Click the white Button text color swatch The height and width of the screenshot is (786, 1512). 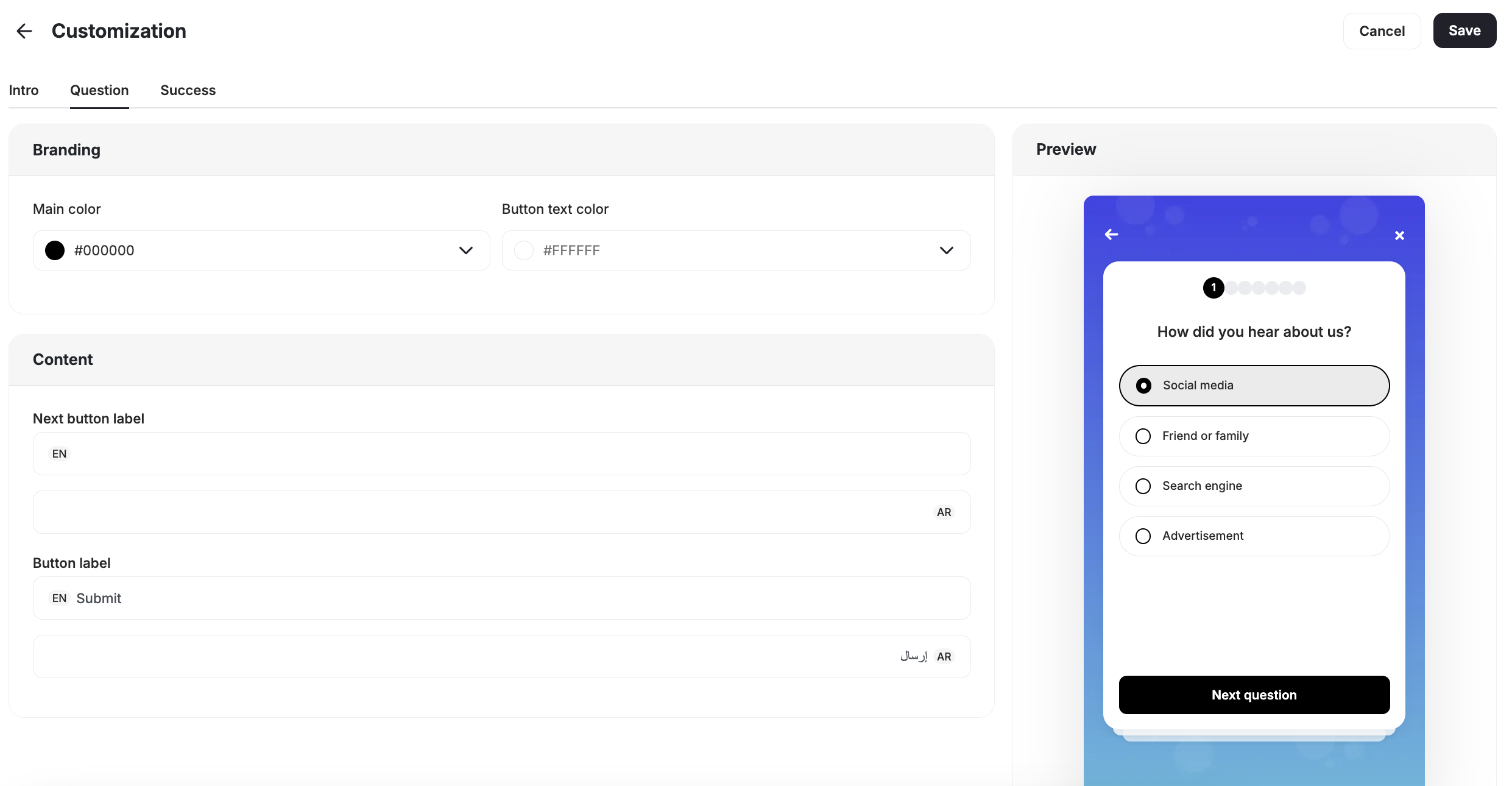coord(524,250)
